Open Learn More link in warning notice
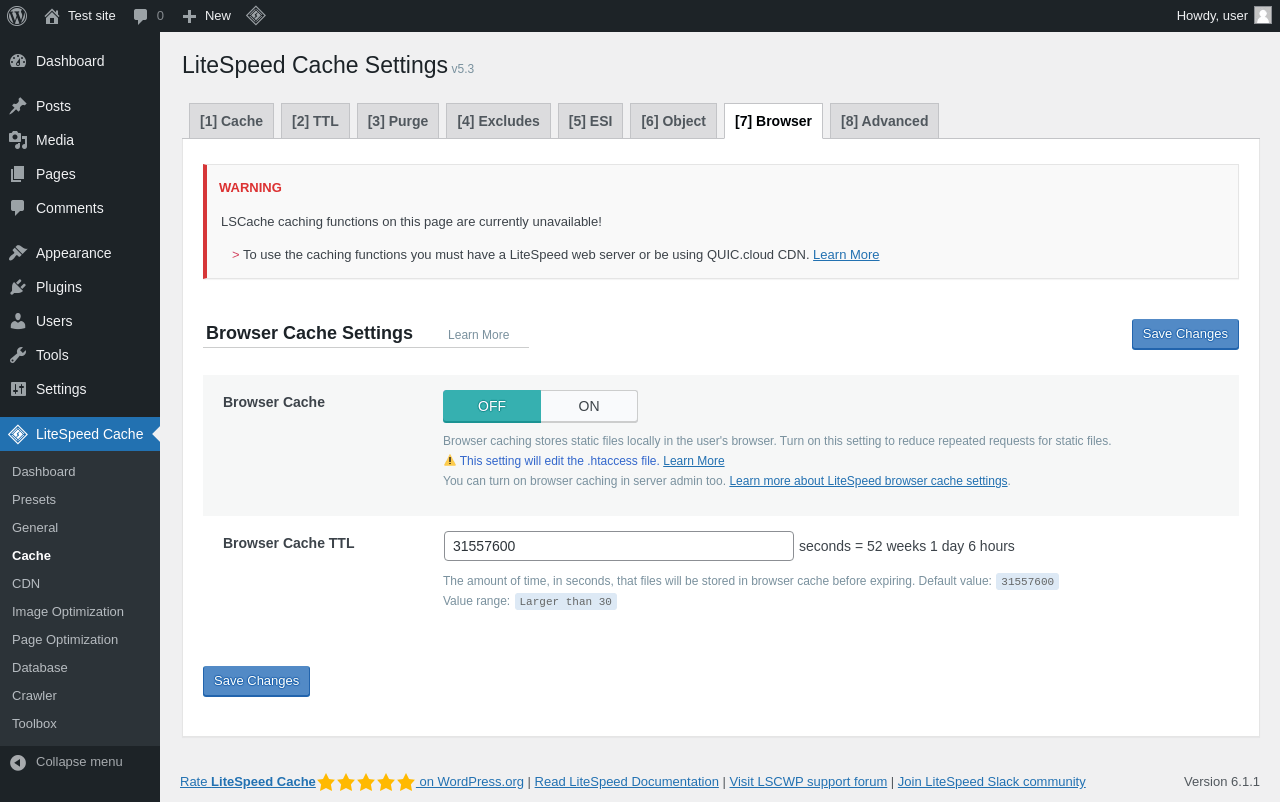The width and height of the screenshot is (1280, 802). point(846,255)
